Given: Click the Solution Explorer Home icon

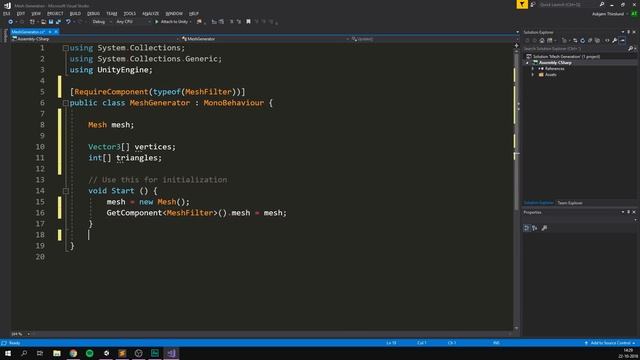Looking at the screenshot, I should click(542, 40).
